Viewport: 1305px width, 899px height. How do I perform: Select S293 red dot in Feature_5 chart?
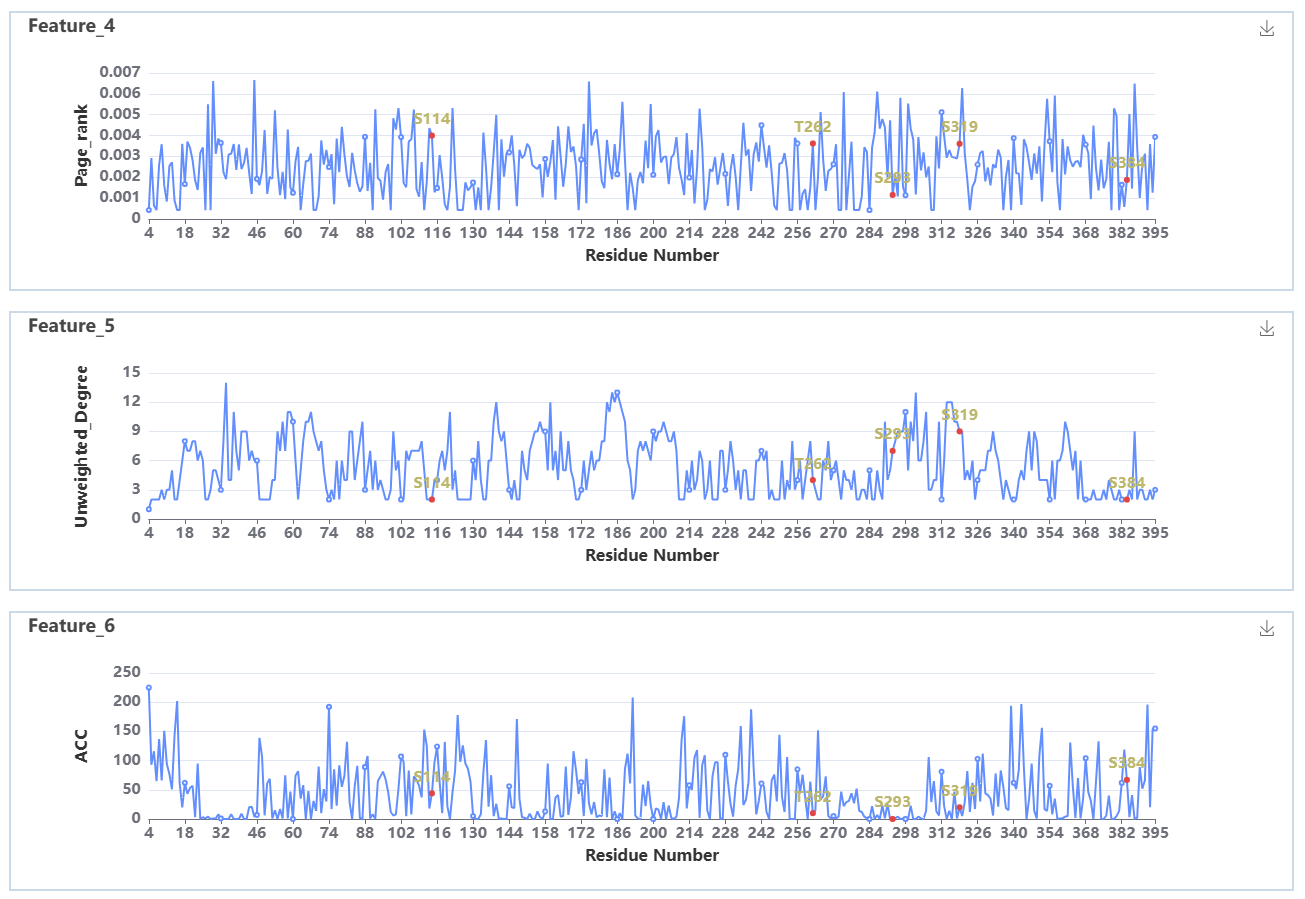[x=893, y=451]
